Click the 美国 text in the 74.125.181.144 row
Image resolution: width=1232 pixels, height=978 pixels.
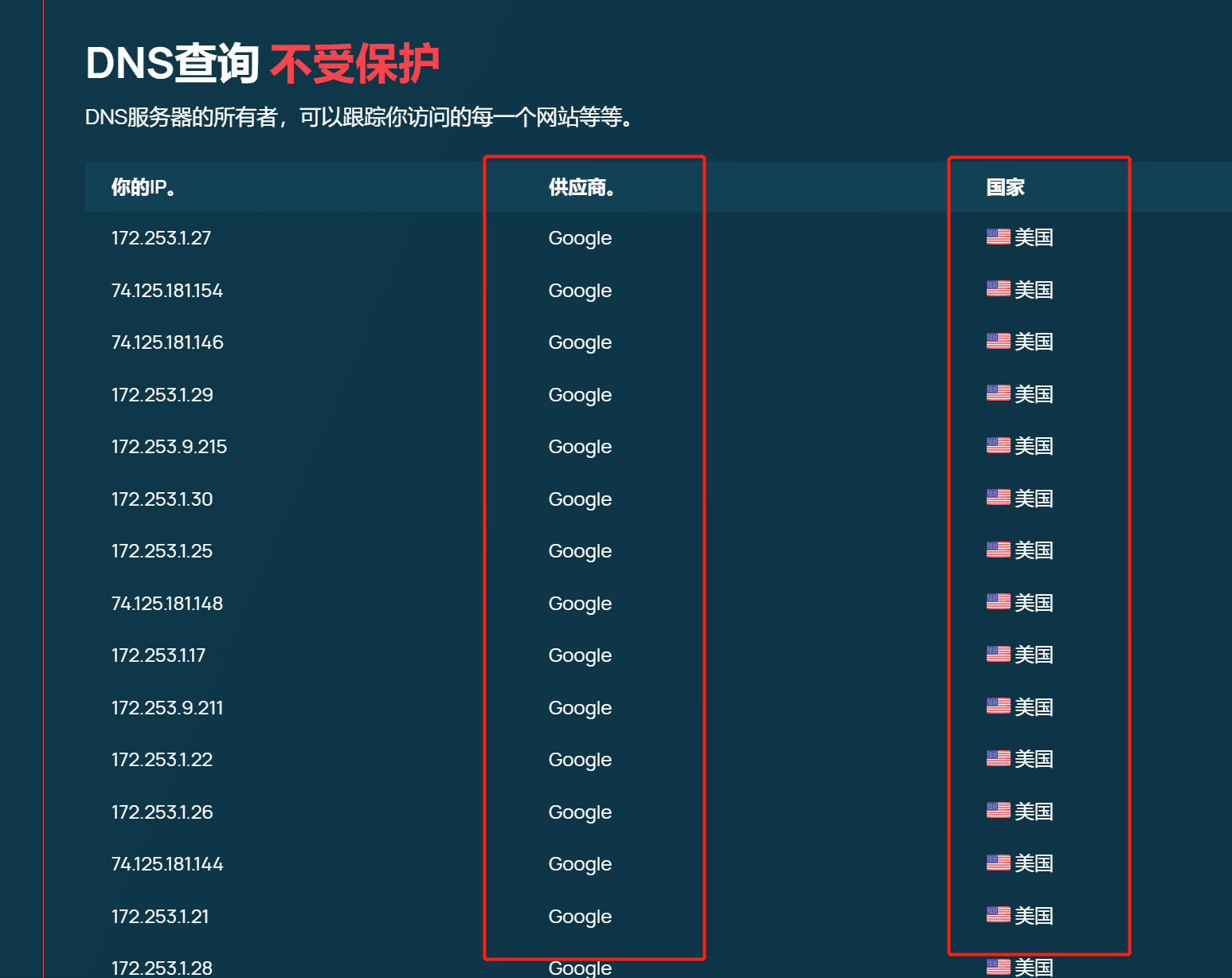1034,863
